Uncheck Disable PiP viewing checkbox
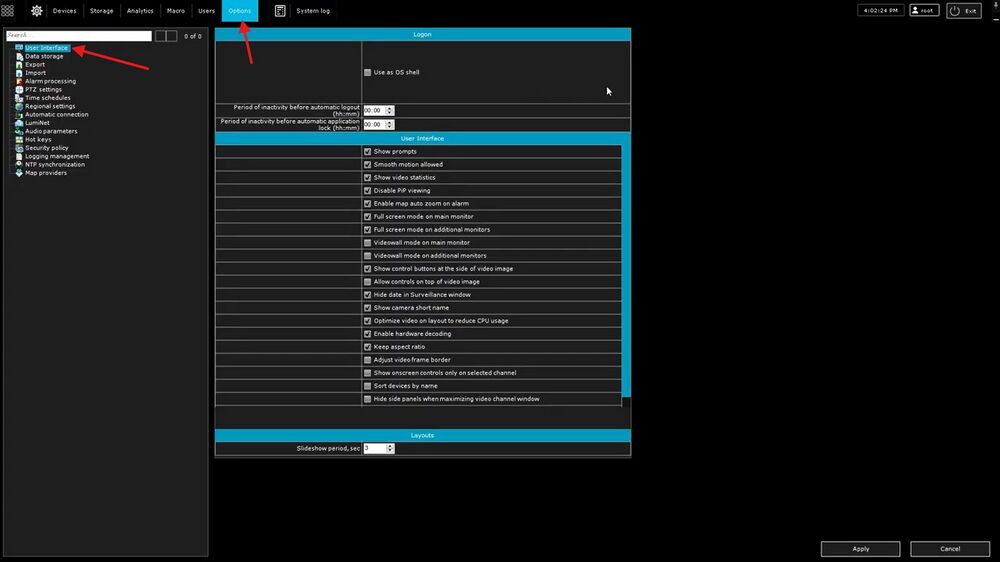 [x=367, y=190]
